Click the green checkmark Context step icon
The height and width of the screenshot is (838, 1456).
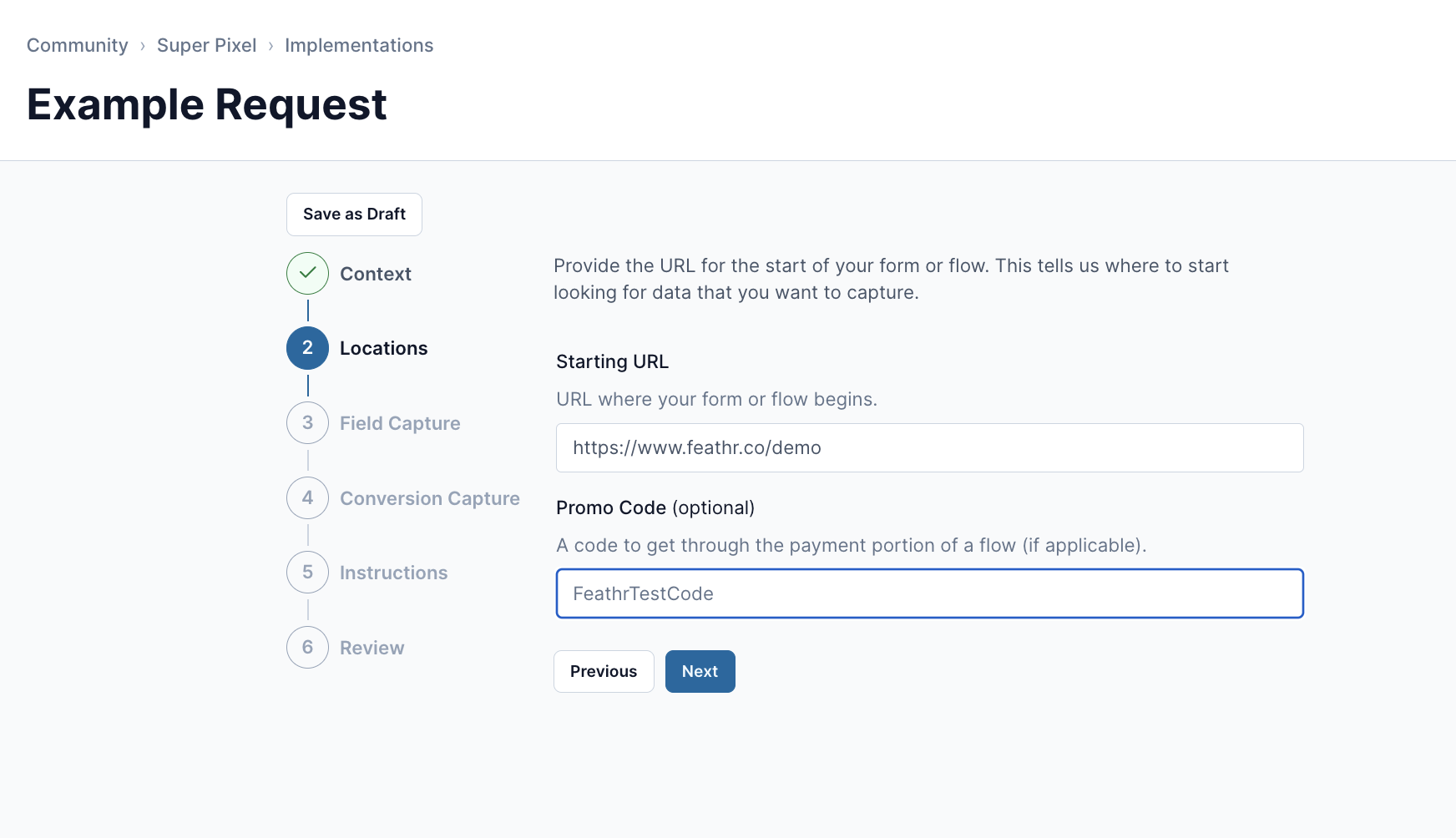[x=307, y=273]
